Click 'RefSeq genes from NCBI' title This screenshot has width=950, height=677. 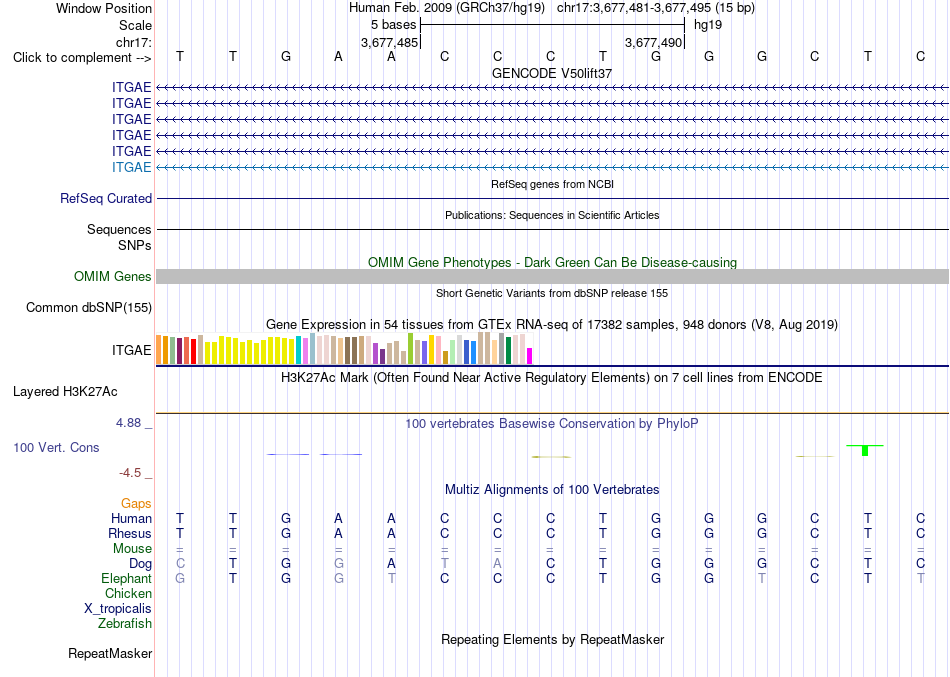click(552, 184)
